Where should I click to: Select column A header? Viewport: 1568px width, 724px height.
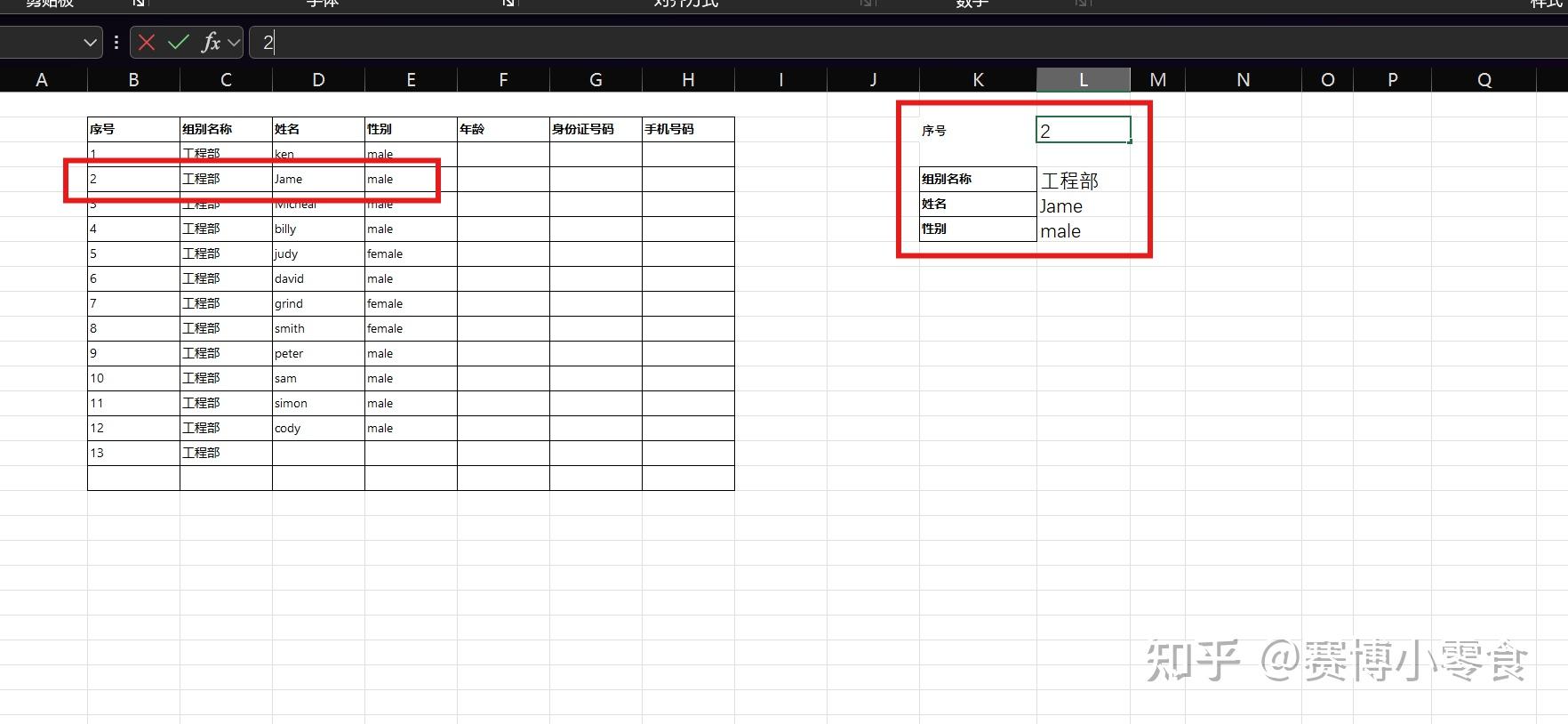pos(42,80)
